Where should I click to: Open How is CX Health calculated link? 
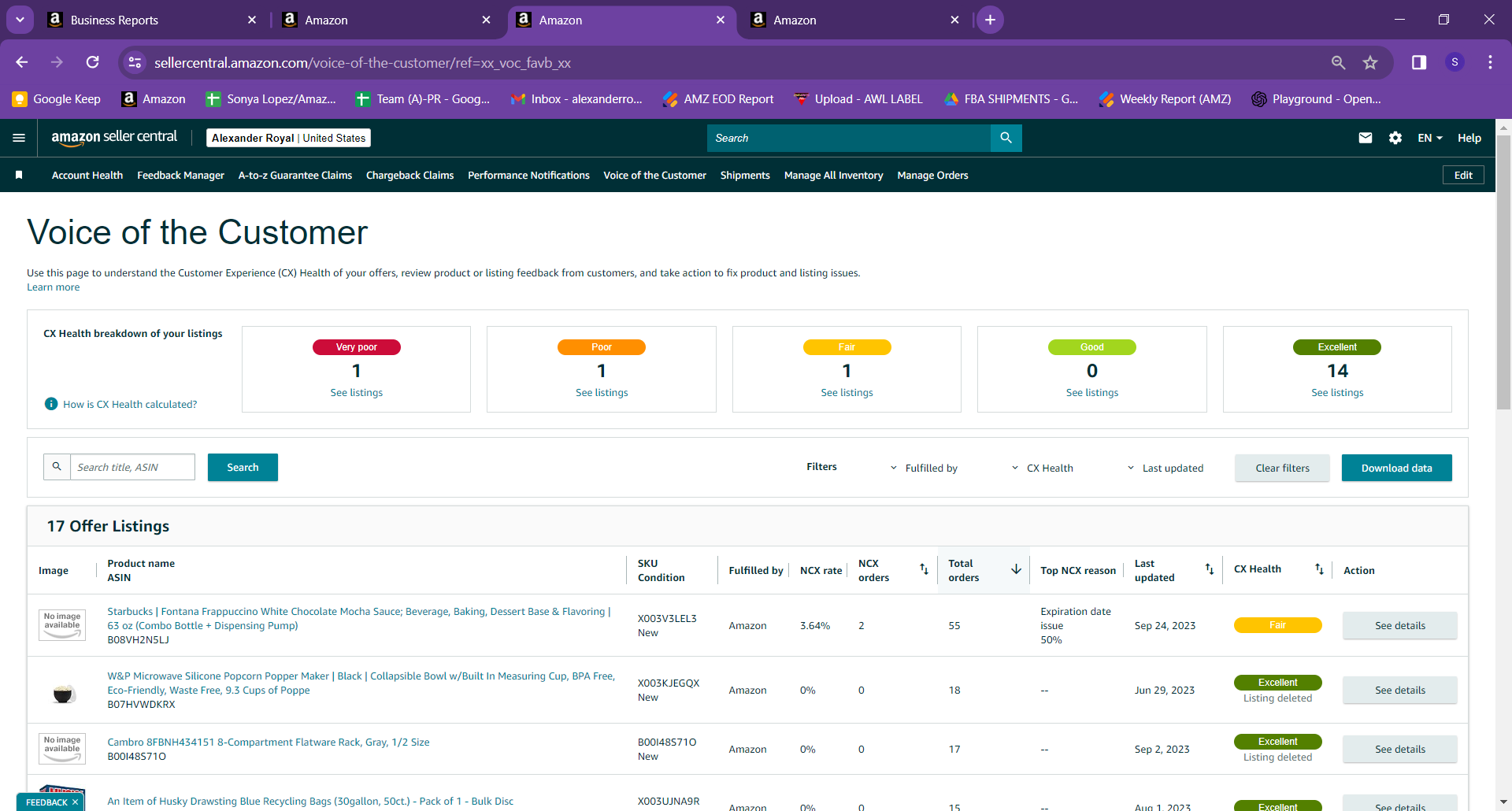pos(130,404)
